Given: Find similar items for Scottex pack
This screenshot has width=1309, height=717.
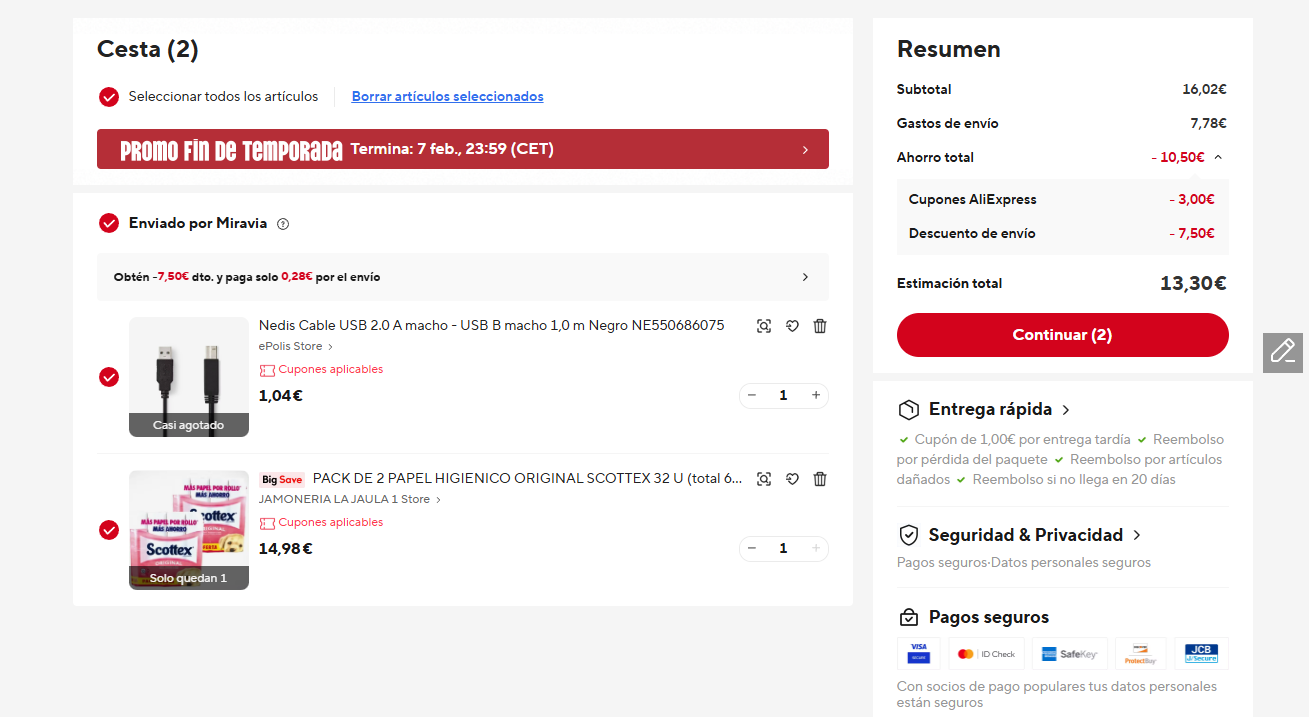Looking at the screenshot, I should tap(764, 479).
